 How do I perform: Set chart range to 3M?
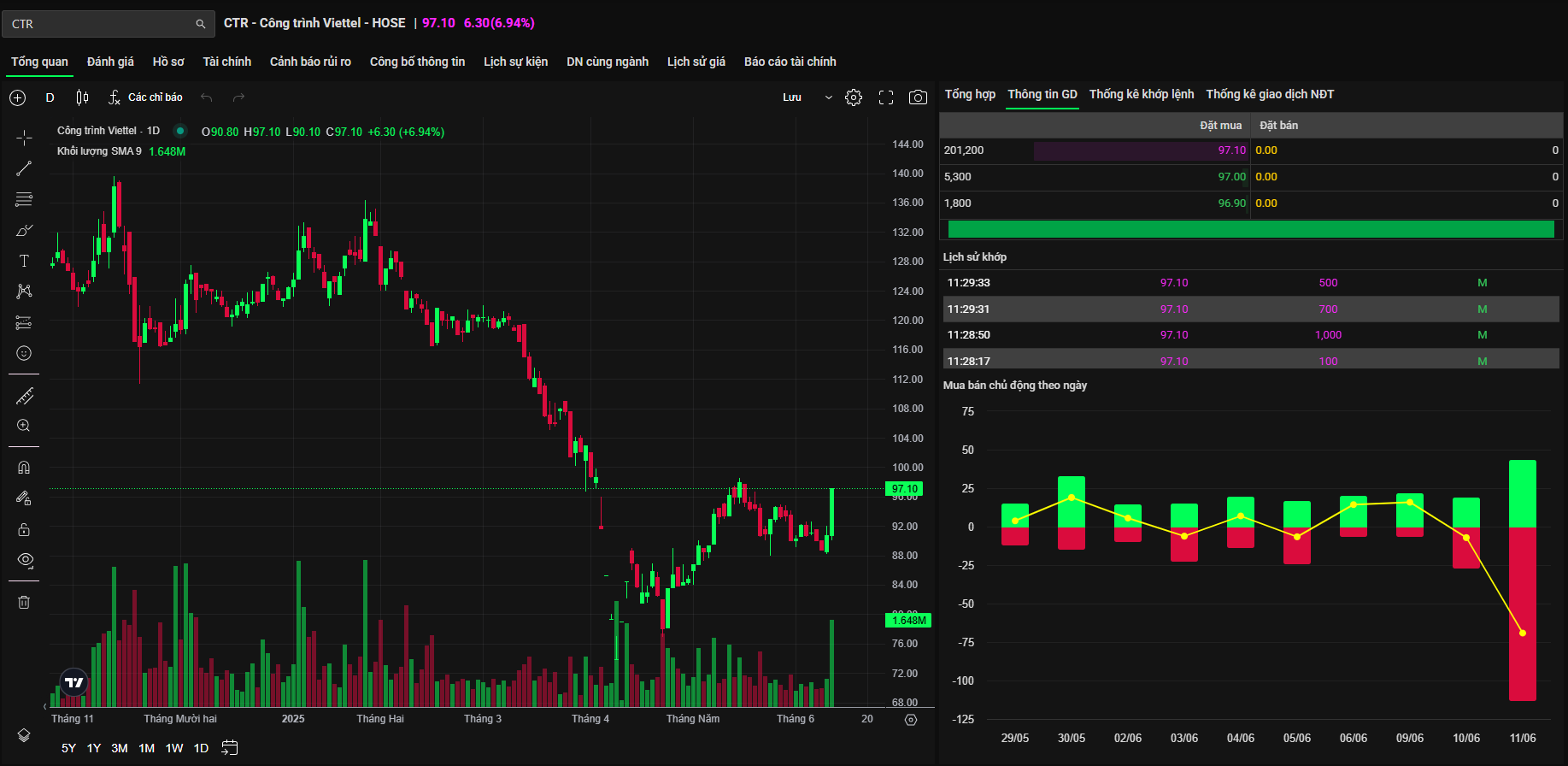tap(120, 748)
